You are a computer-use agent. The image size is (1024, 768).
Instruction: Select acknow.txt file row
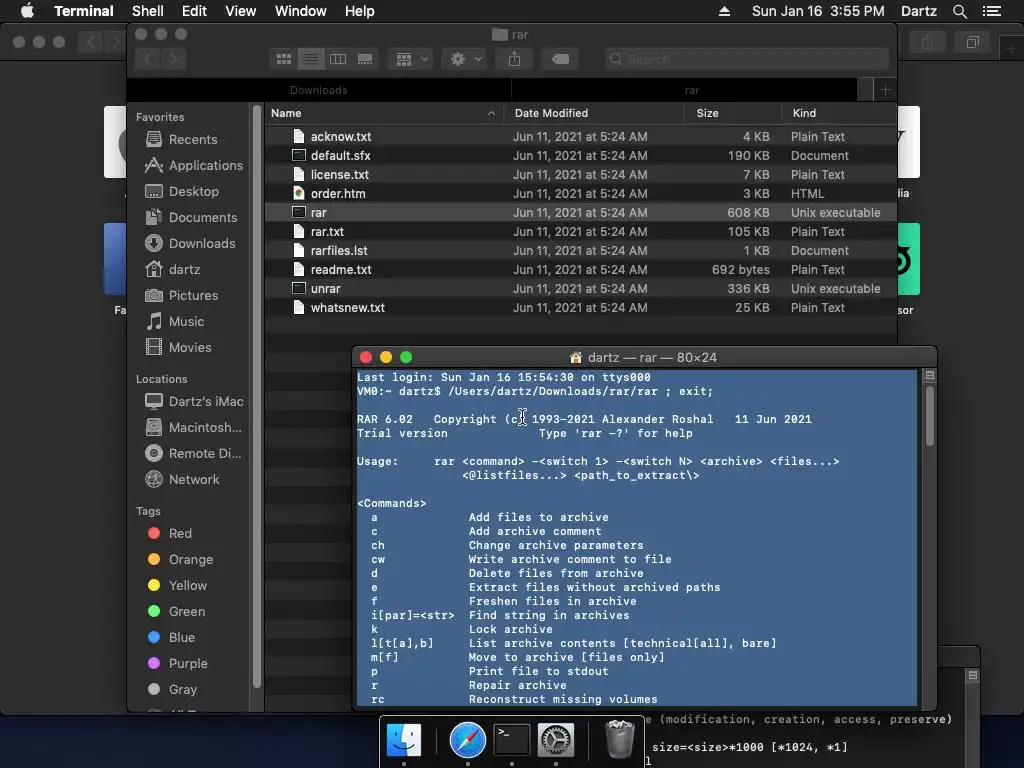(581, 136)
